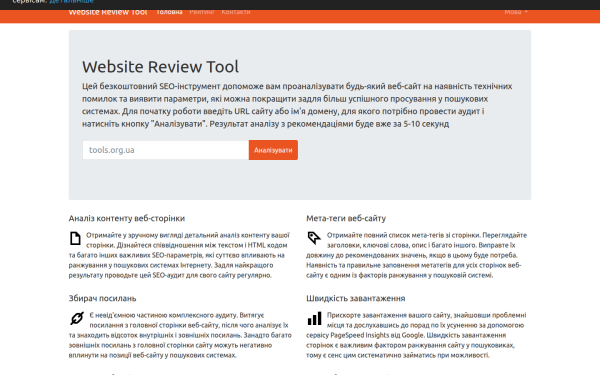Click the Збирач посилань heading
Viewport: 600px width, 375px height.
pos(103,298)
